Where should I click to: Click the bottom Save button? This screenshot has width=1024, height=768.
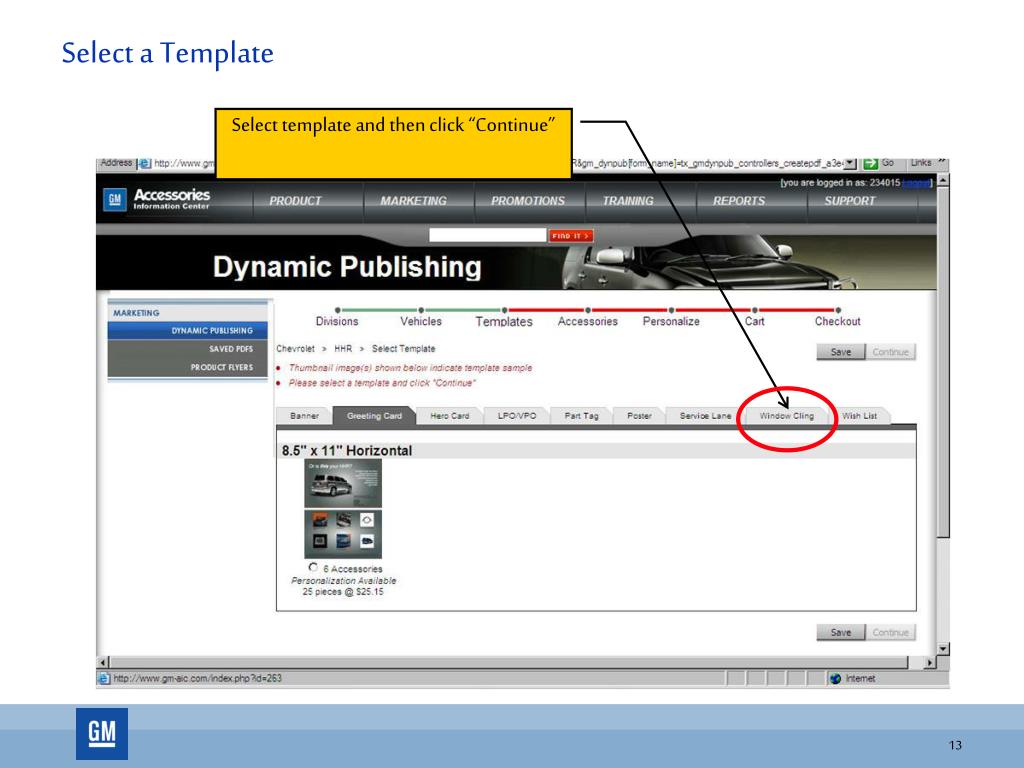click(840, 632)
